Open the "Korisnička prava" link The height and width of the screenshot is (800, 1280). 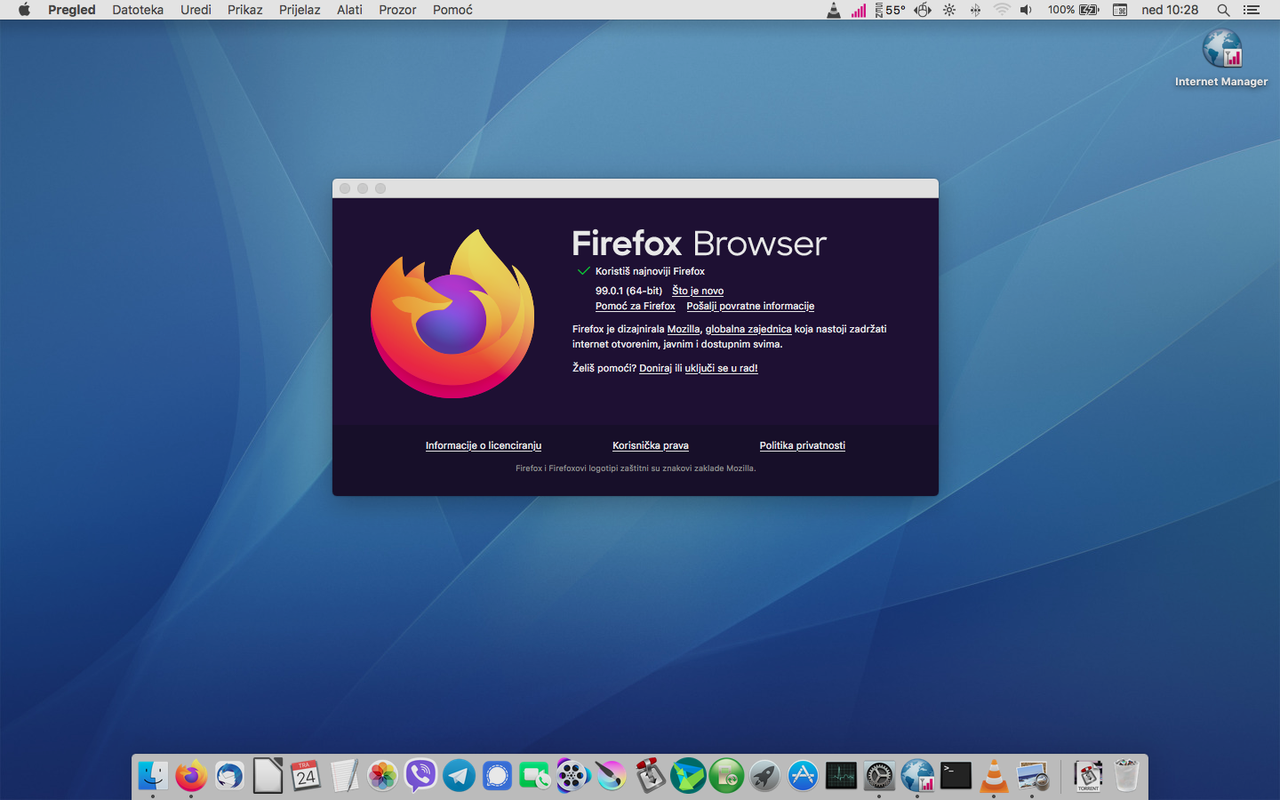pyautogui.click(x=650, y=446)
